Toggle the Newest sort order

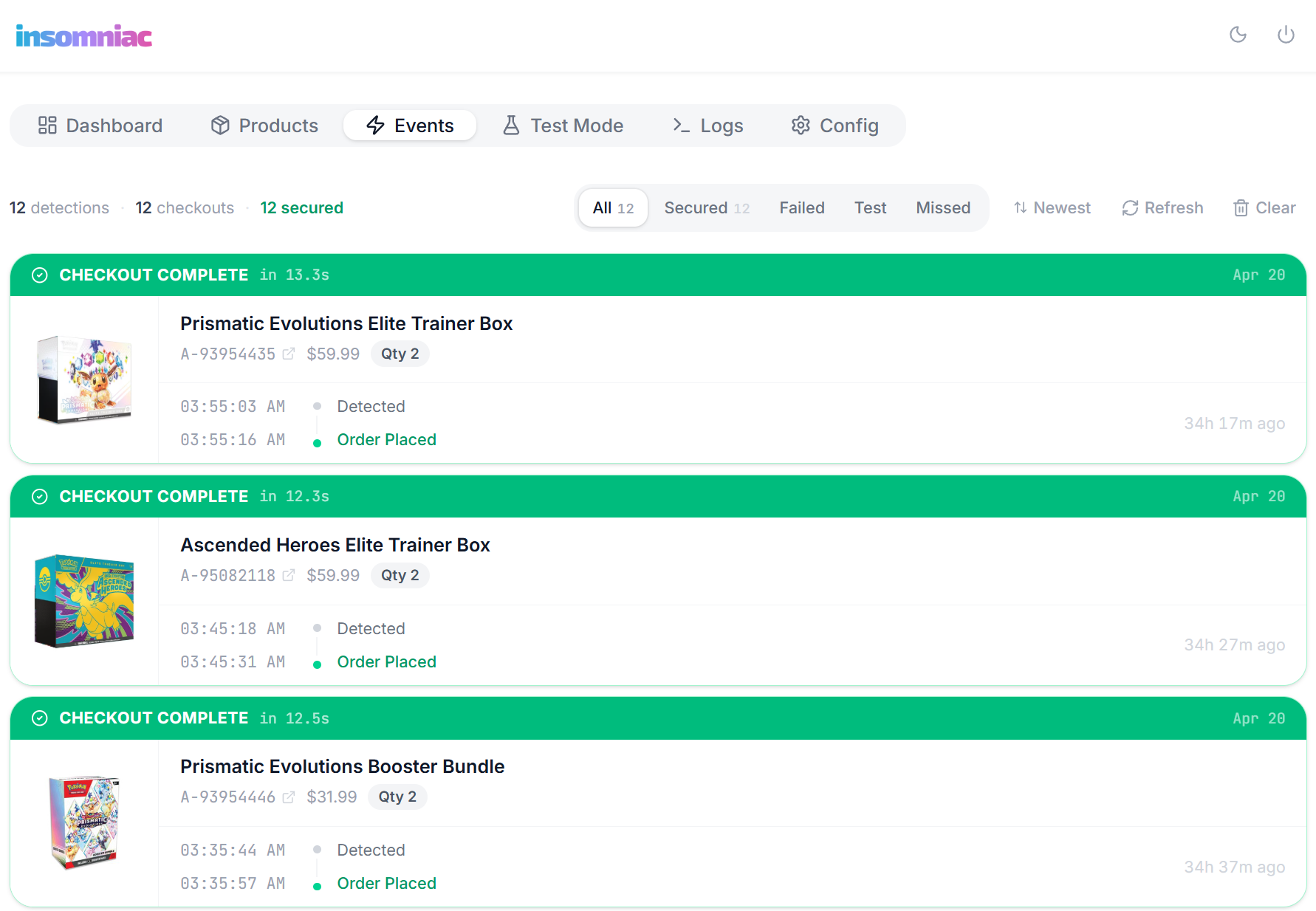[1052, 208]
